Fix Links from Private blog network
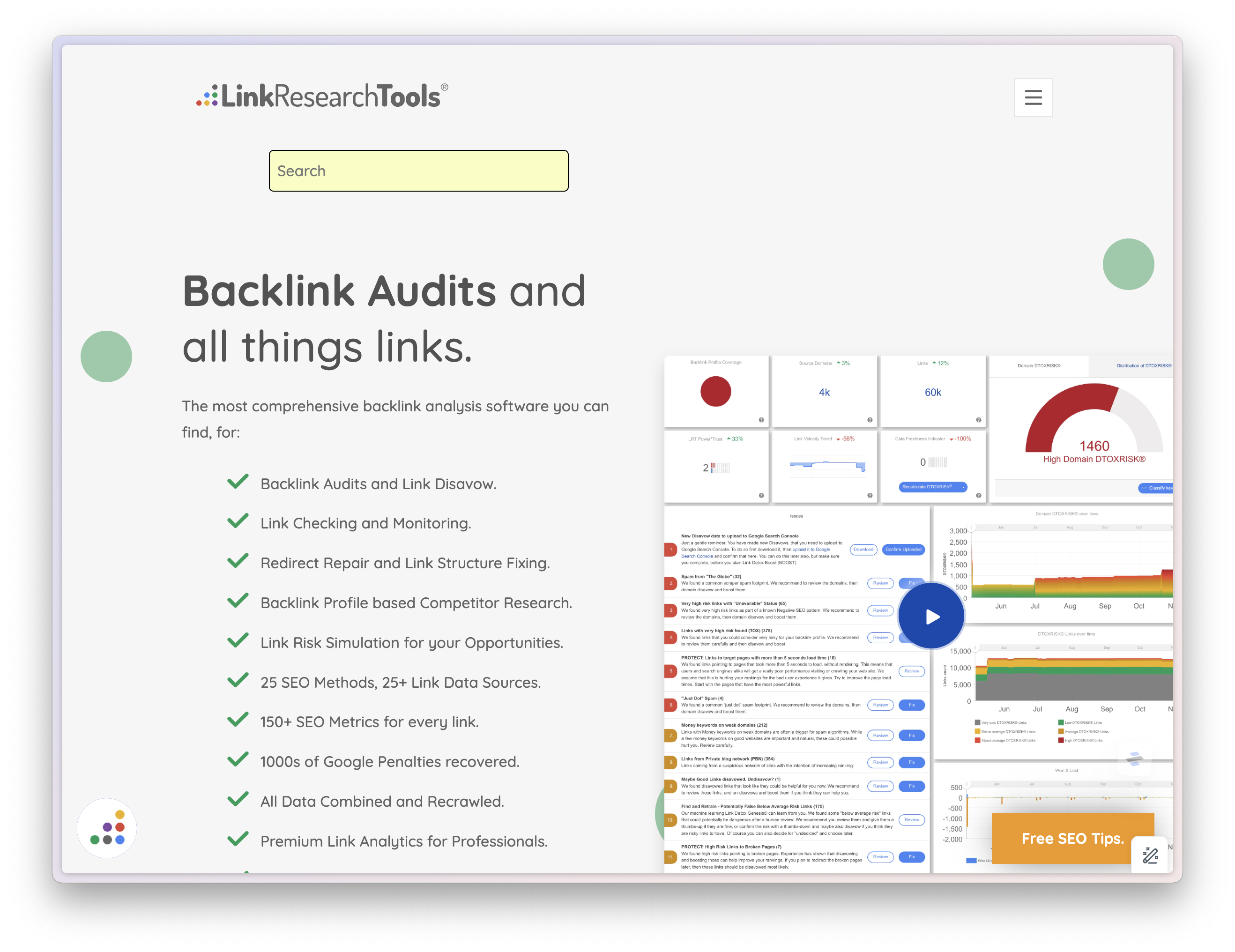1235x952 pixels. (912, 762)
